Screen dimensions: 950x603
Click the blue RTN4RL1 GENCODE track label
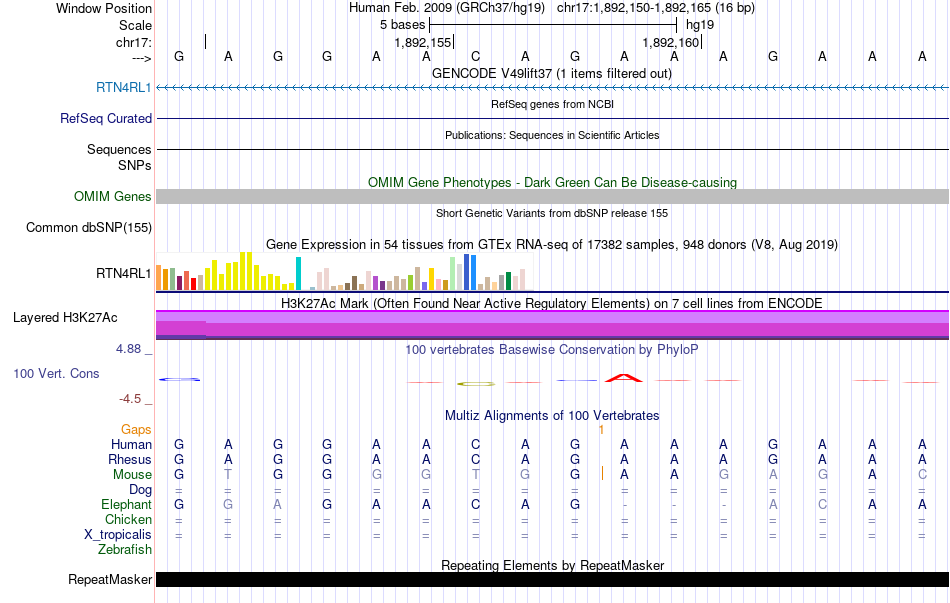tap(124, 88)
